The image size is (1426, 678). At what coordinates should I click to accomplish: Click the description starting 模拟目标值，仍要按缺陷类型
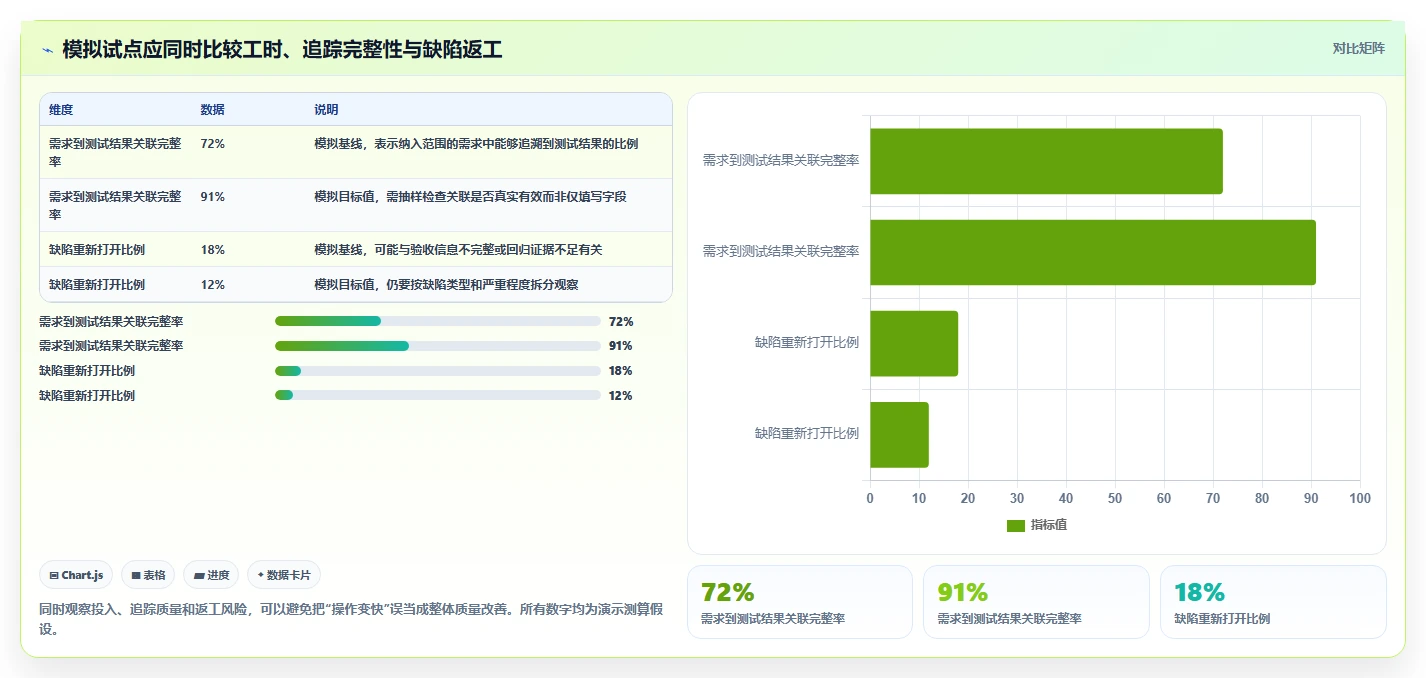pyautogui.click(x=446, y=285)
